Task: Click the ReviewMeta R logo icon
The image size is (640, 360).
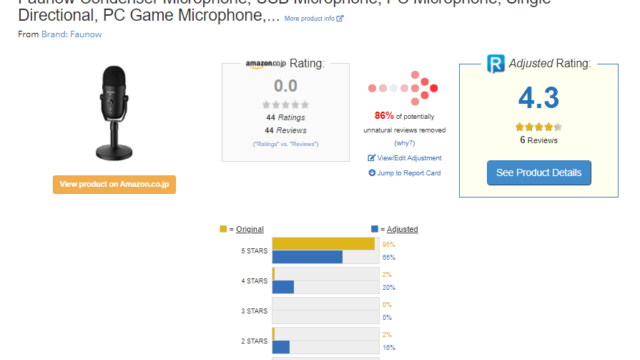Action: (x=496, y=64)
